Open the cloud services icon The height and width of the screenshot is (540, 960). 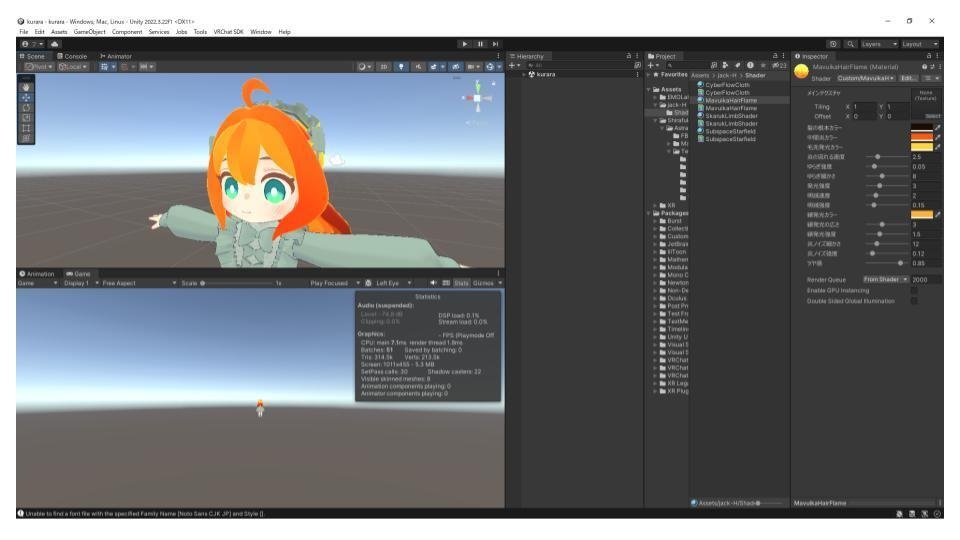click(54, 44)
